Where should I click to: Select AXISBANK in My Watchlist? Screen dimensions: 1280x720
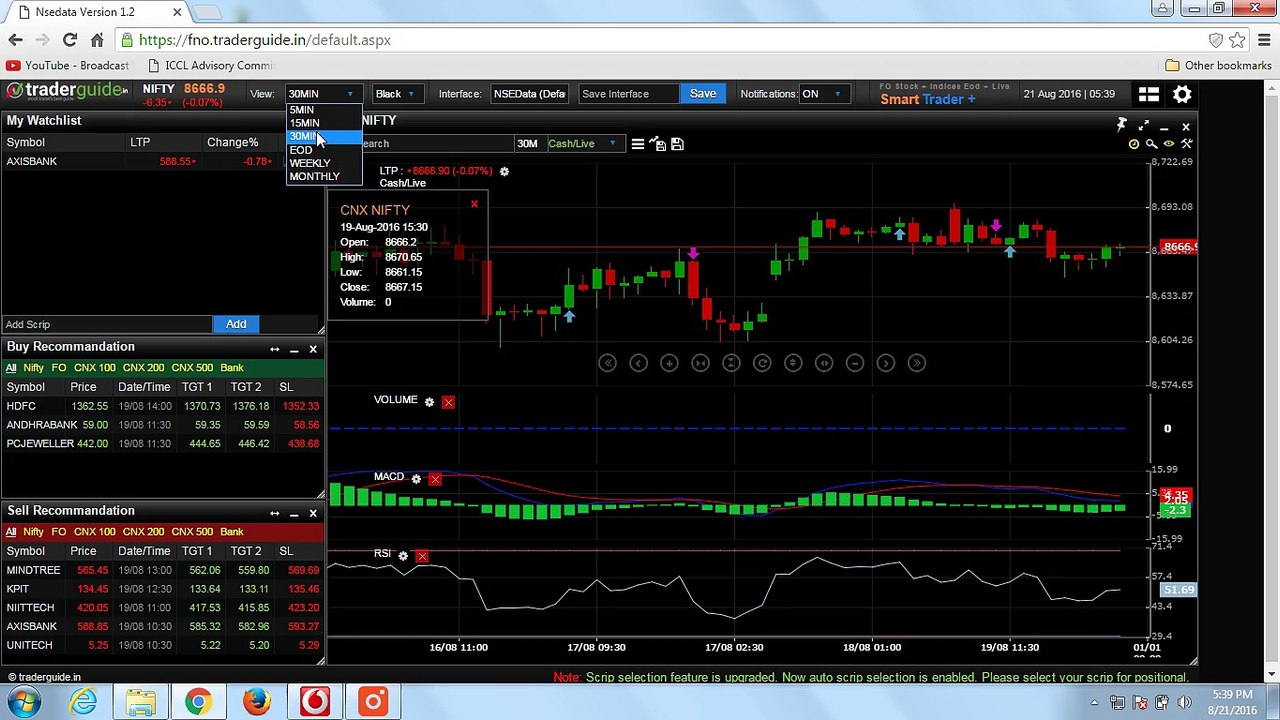coord(32,161)
